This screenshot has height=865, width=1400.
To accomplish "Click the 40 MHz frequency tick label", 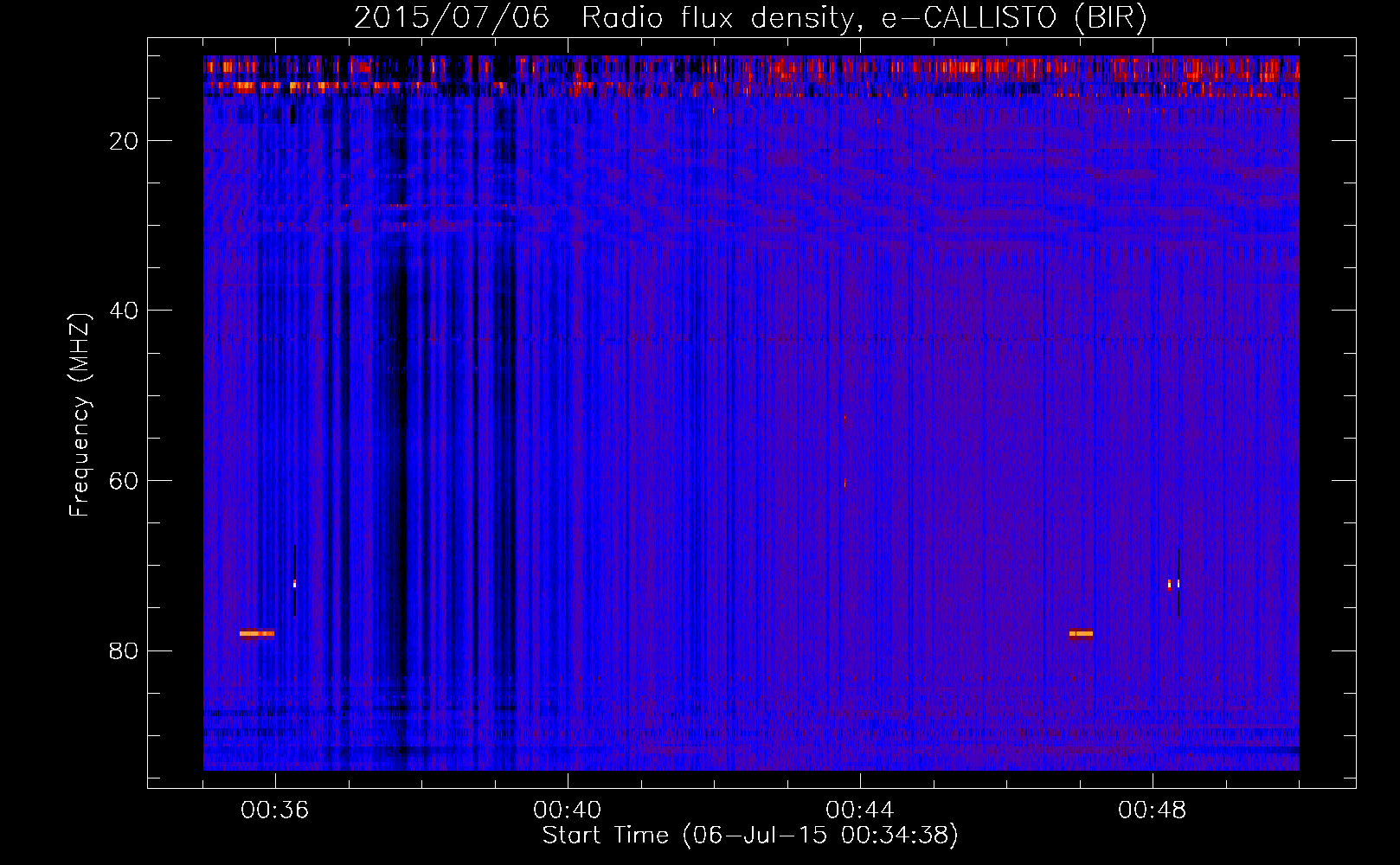I will pos(124,311).
